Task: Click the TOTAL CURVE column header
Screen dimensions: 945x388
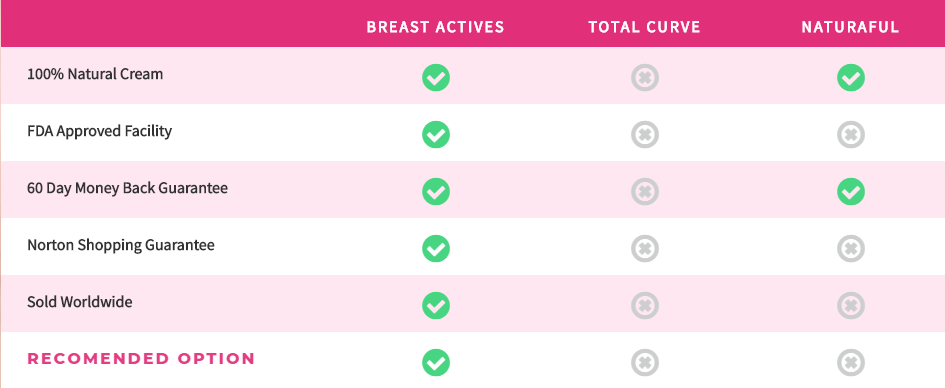Action: 644,27
